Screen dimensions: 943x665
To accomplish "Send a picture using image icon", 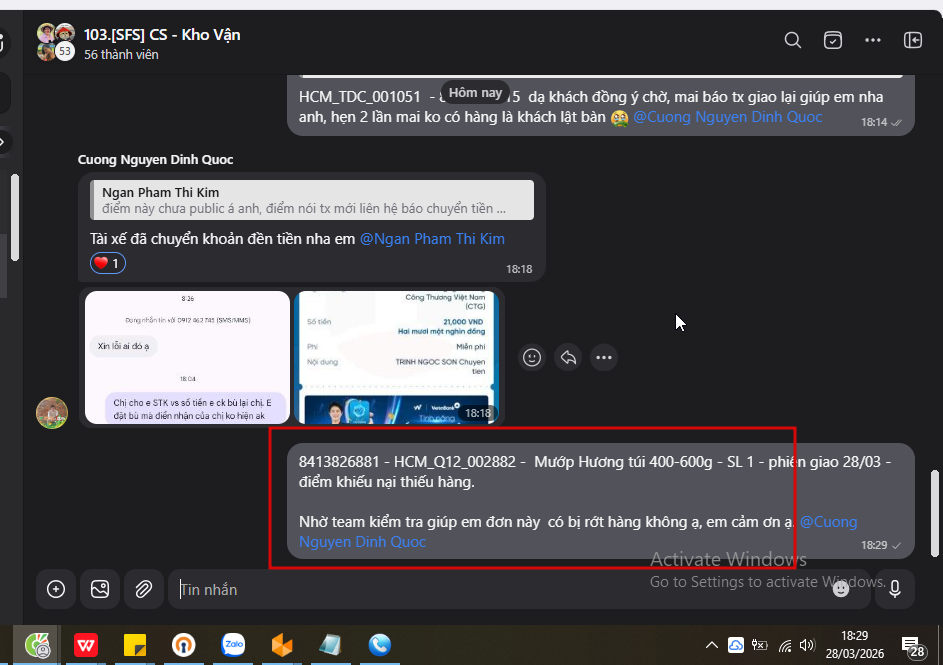I will (100, 589).
